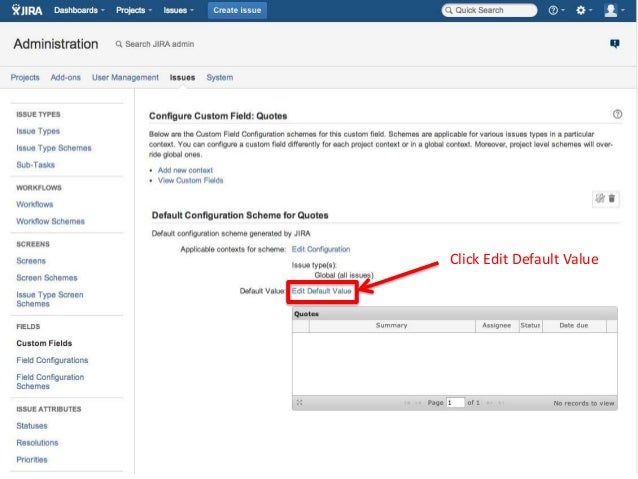Open the Dashboards dropdown
638x479 pixels.
79,10
